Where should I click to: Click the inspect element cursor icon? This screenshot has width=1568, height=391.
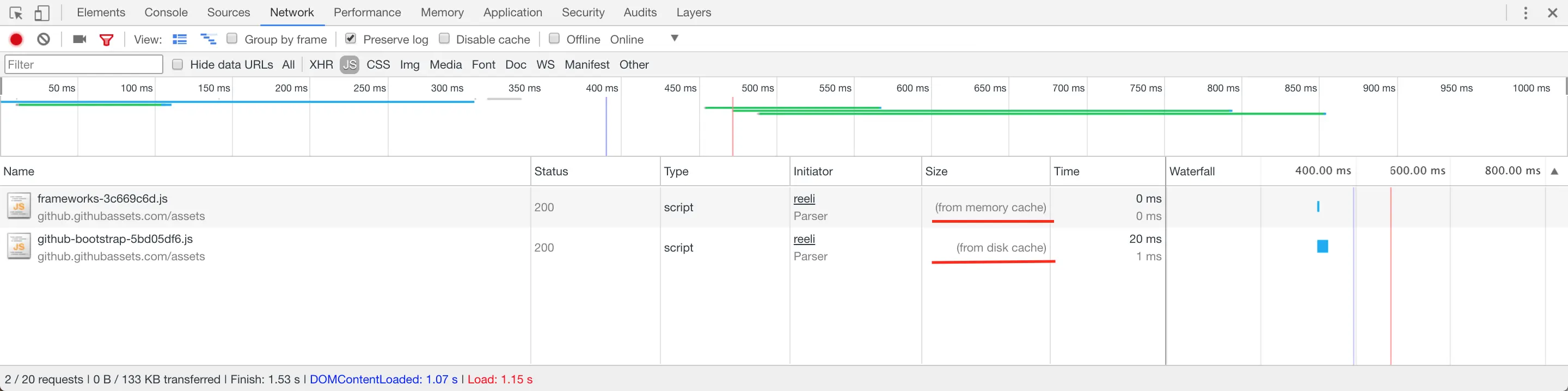click(x=16, y=13)
